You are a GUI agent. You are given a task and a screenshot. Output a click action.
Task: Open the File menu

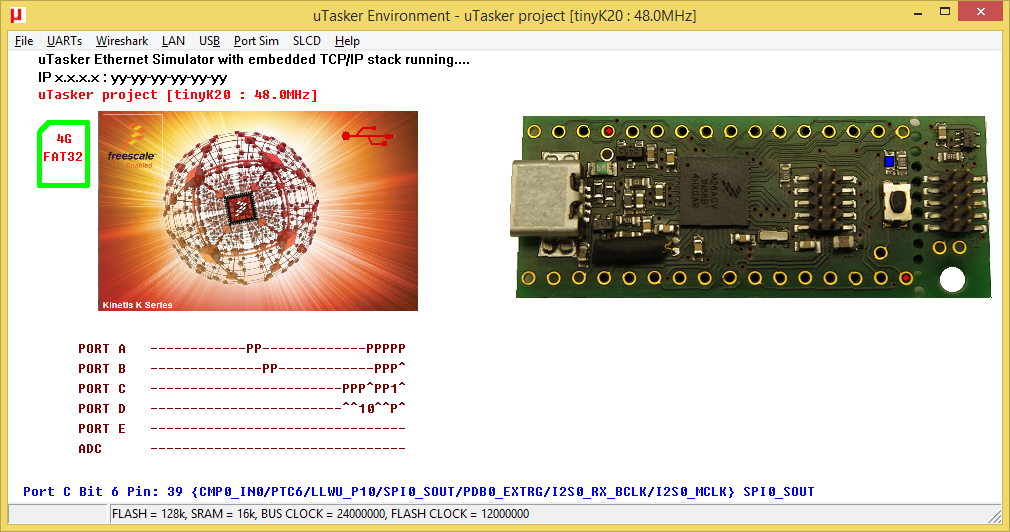point(24,41)
